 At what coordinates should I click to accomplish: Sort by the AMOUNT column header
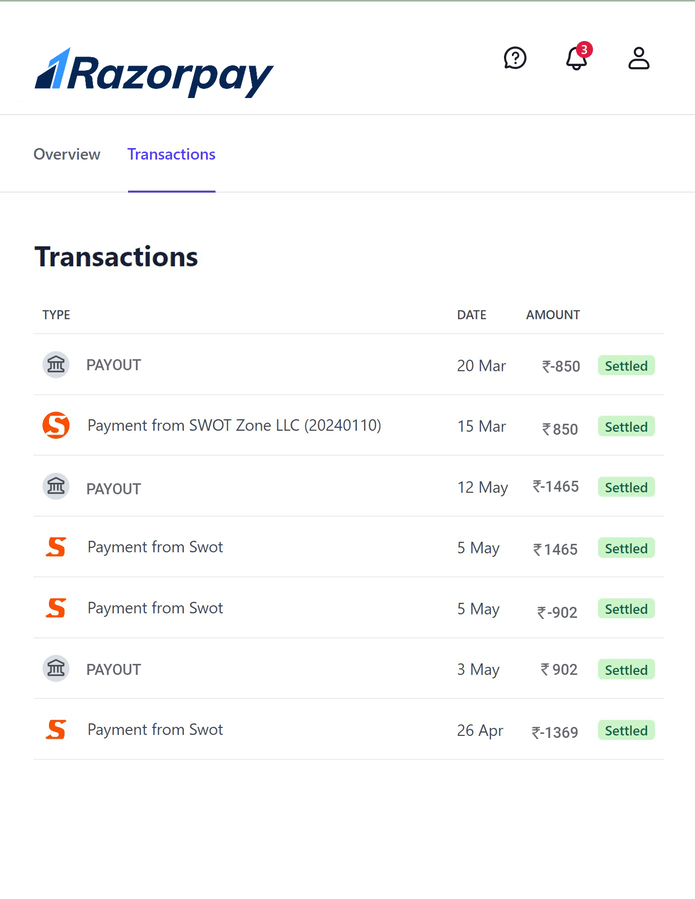(x=552, y=314)
